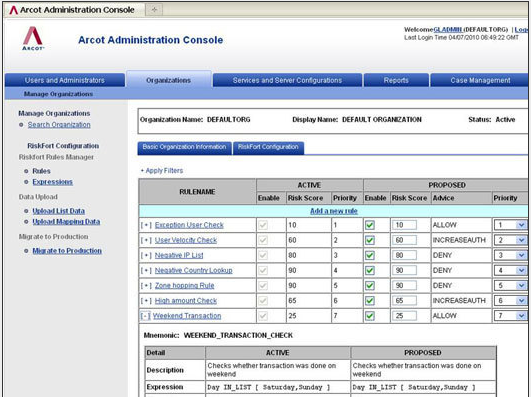This screenshot has height=397, width=531.
Task: Click proposed risk score field for Exception User Check
Action: 404,225
